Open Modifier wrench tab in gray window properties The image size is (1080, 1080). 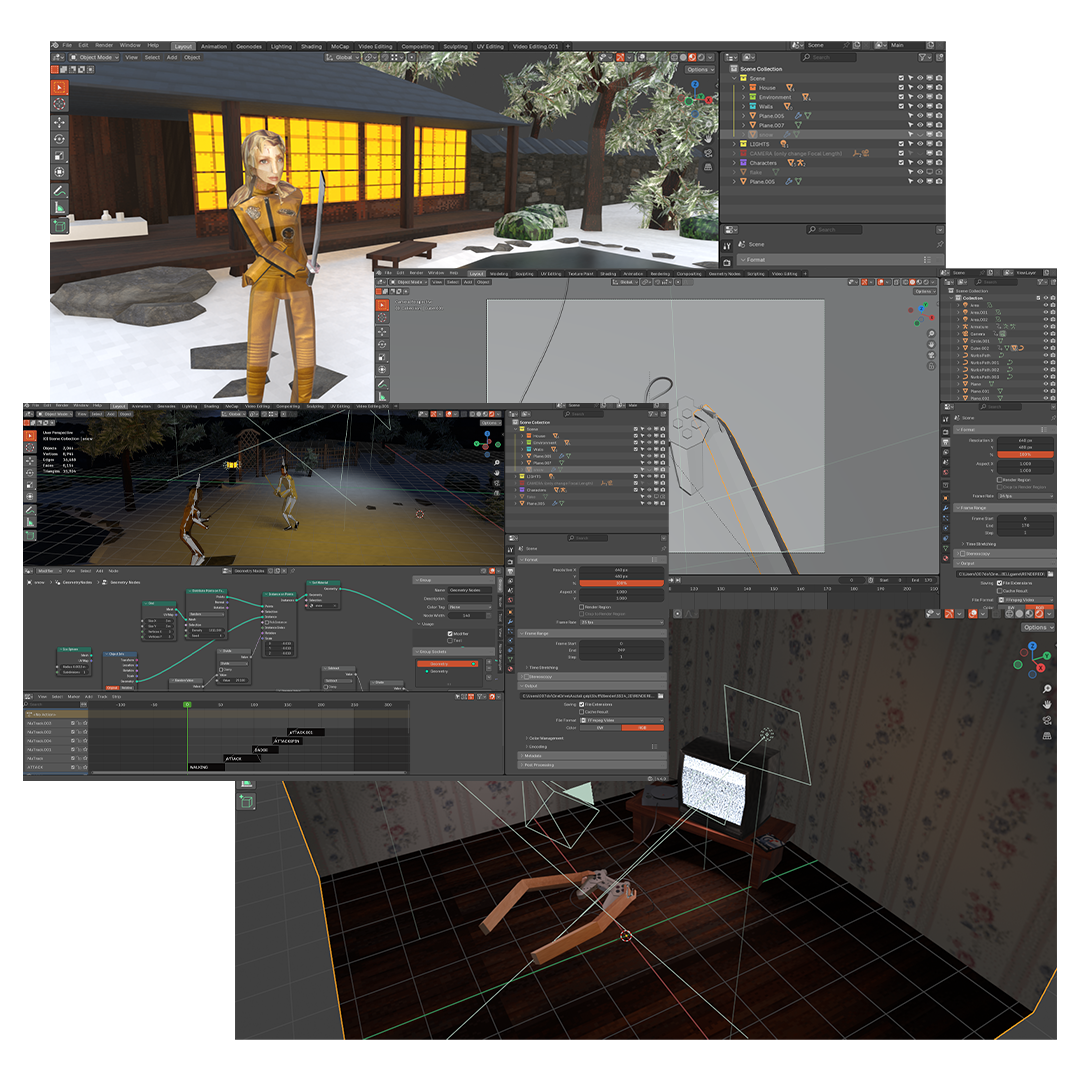click(946, 508)
